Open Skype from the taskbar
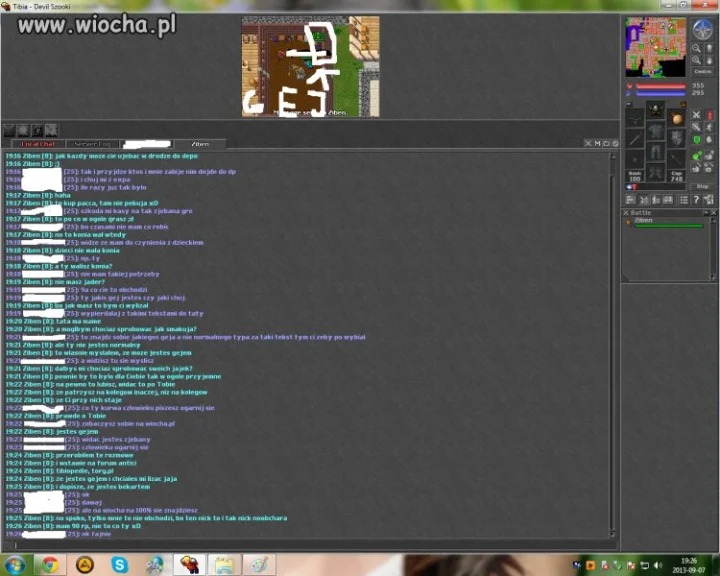The width and height of the screenshot is (720, 576). tap(120, 565)
